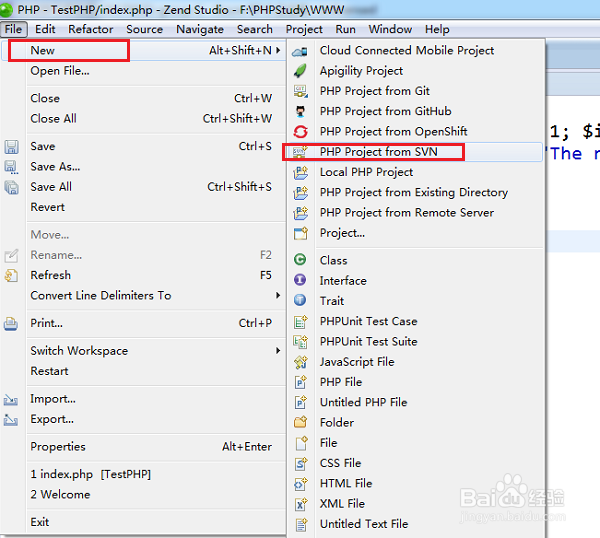Open the Help menu
Viewport: 600px width, 538px height.
(437, 29)
